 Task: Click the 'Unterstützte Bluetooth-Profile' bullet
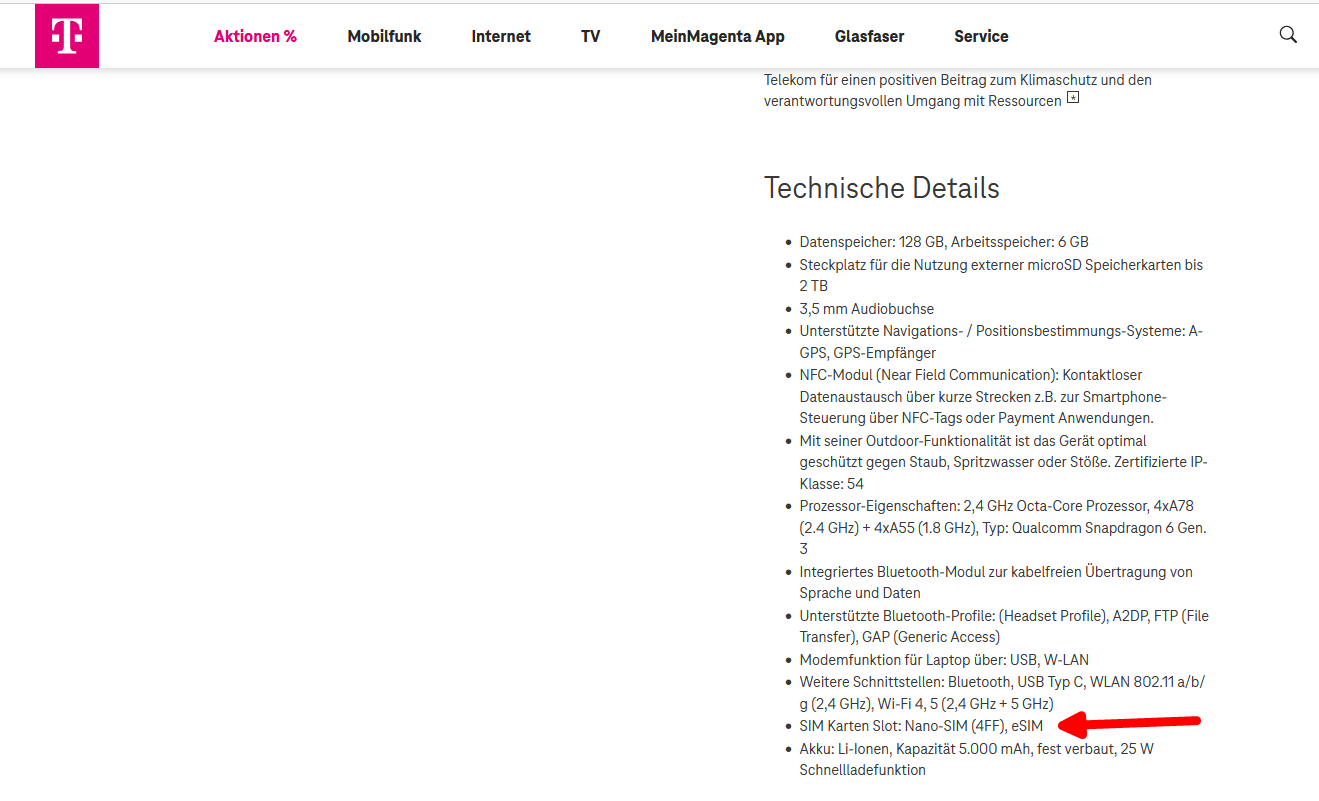(1004, 626)
